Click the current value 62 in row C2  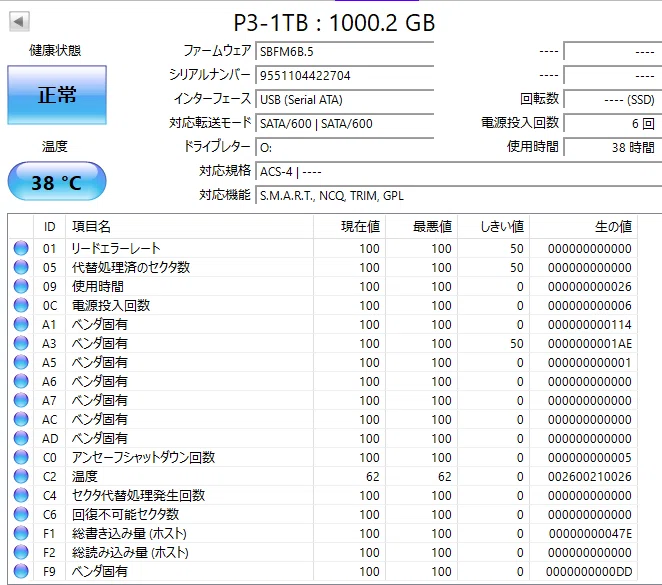(x=372, y=477)
